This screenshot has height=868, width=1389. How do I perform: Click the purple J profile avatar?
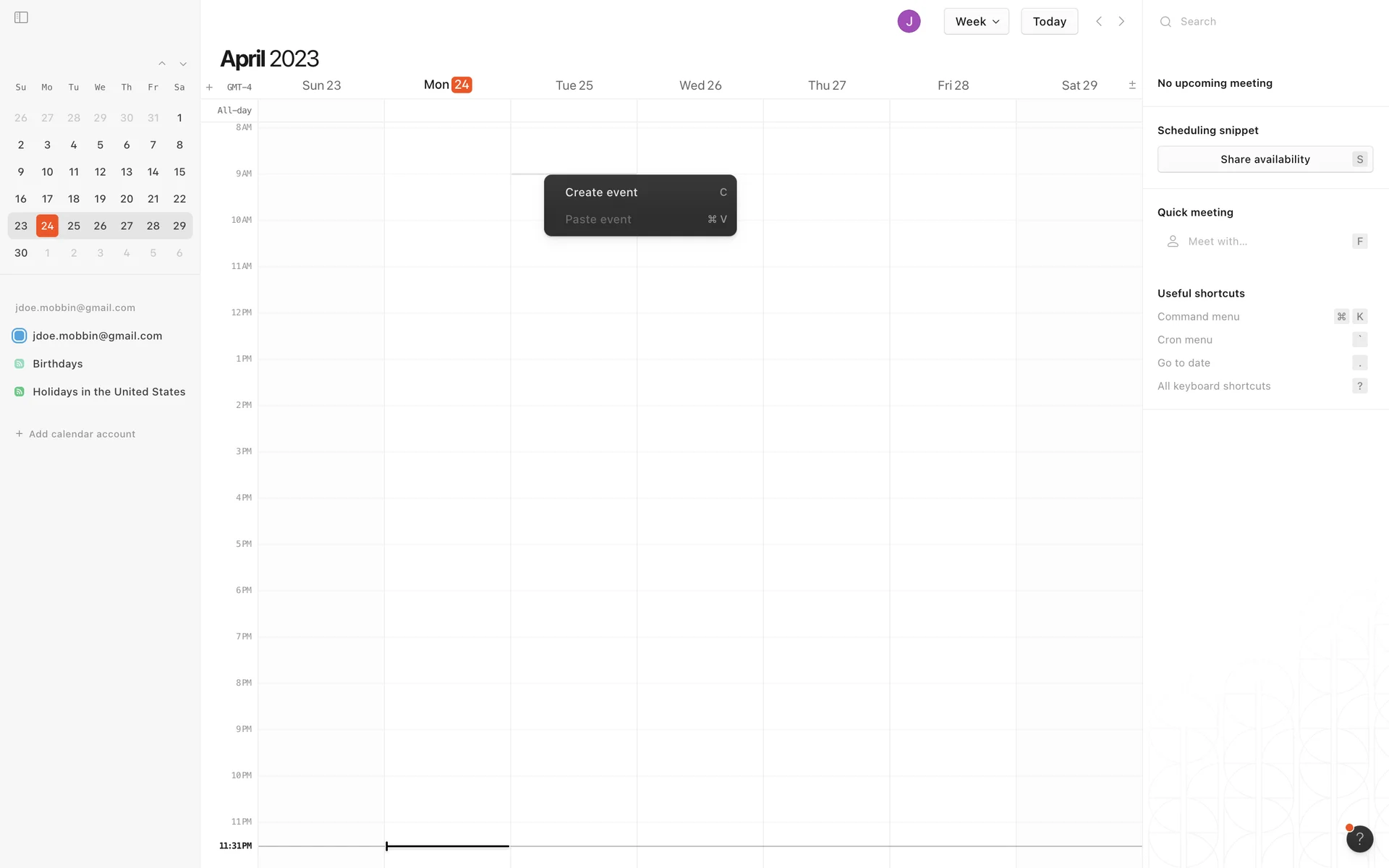[x=909, y=22]
